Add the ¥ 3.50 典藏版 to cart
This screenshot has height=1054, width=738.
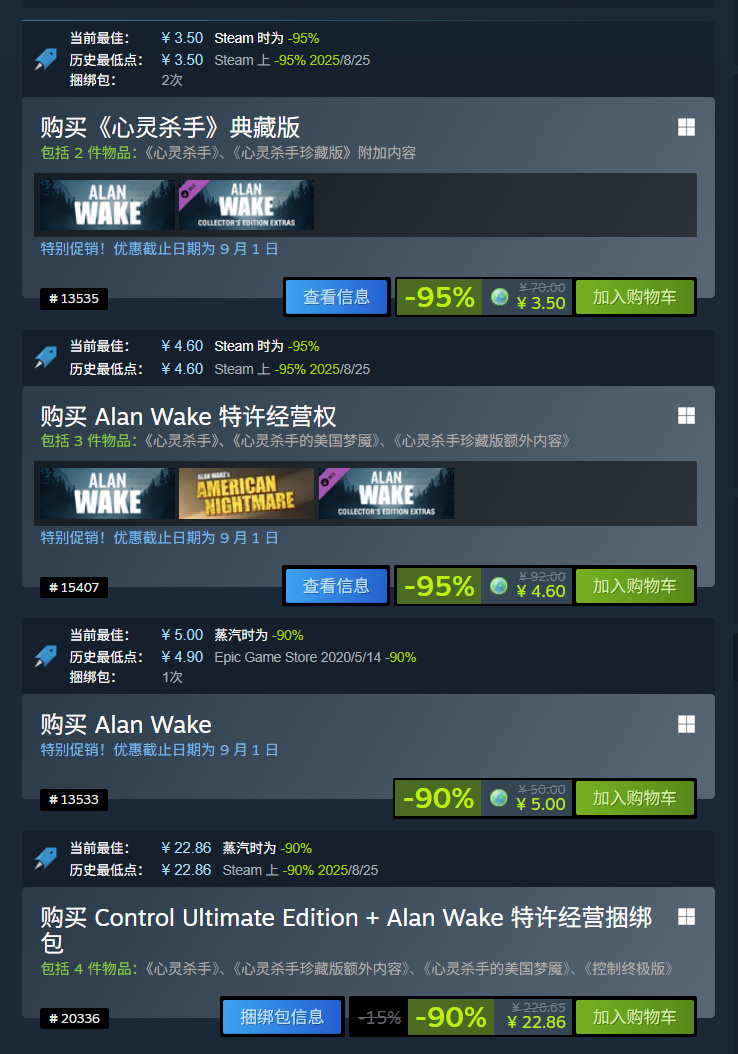click(634, 297)
